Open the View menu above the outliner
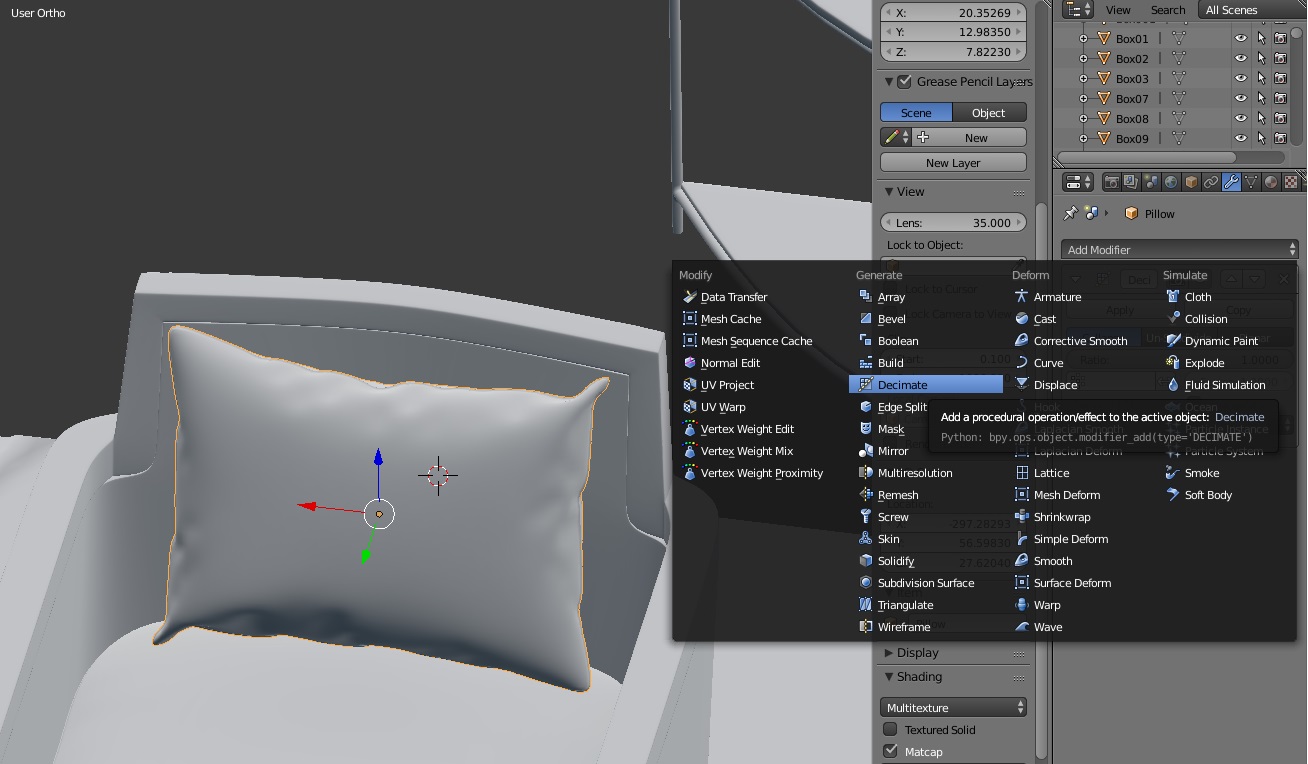Image resolution: width=1308 pixels, height=764 pixels. tap(1118, 9)
